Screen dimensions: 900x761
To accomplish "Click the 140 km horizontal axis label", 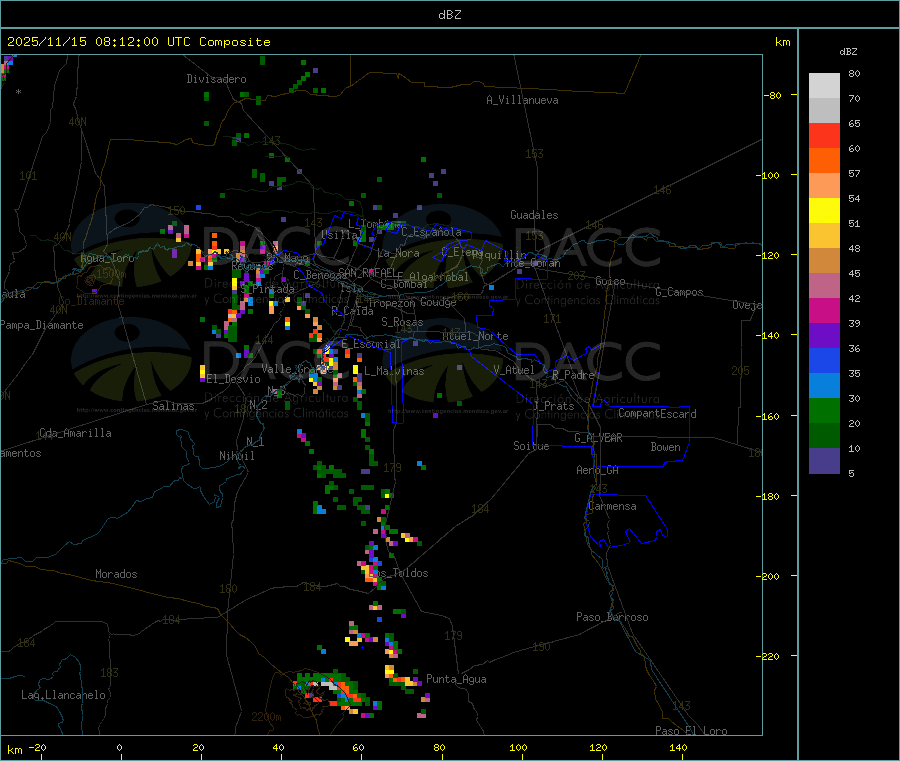I will [x=678, y=747].
